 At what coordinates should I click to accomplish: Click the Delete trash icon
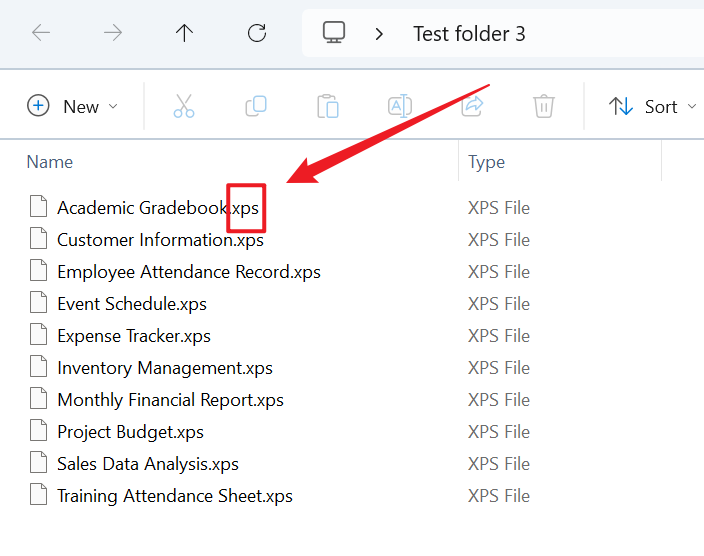click(x=544, y=106)
